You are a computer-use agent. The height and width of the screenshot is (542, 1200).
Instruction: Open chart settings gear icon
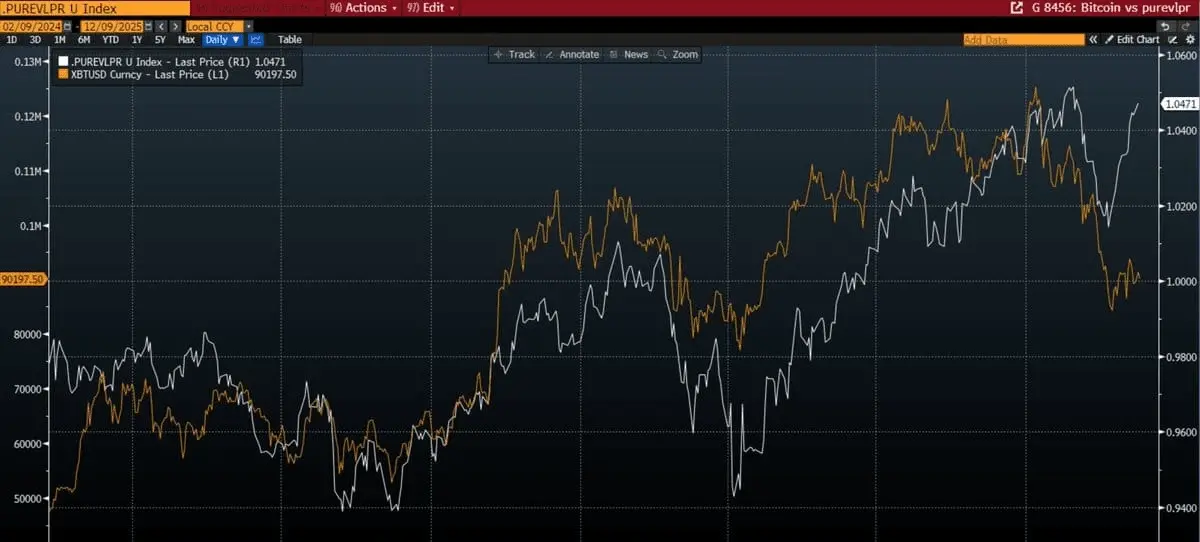[x=1190, y=39]
